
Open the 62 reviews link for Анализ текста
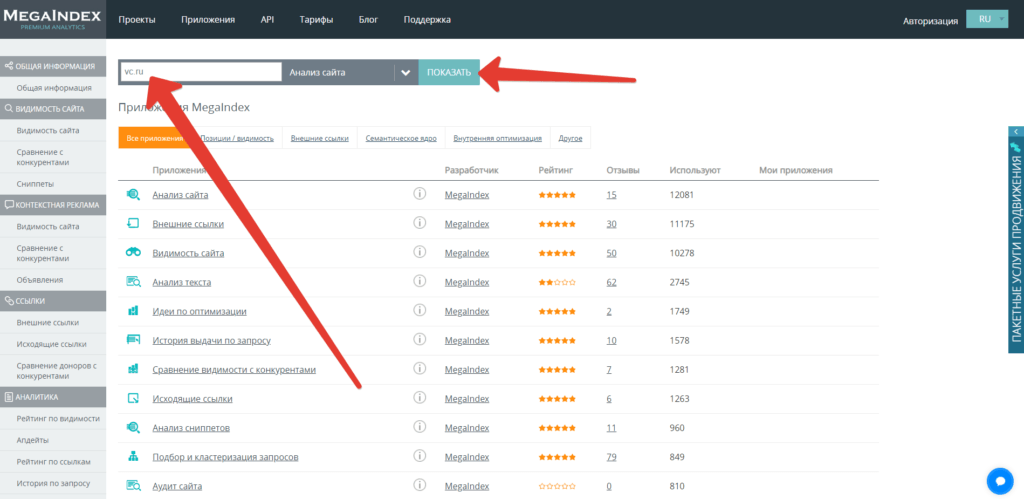coord(611,282)
